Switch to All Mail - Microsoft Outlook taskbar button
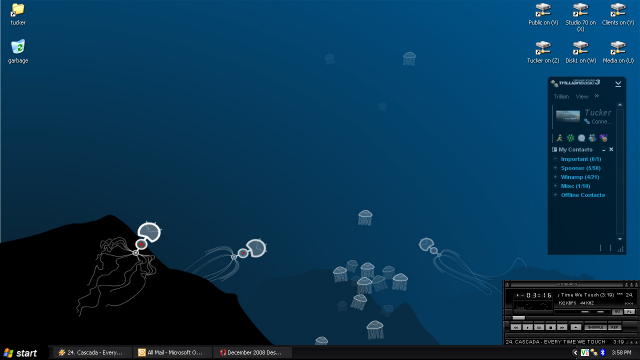Viewport: 640px width, 360px height. (172, 353)
